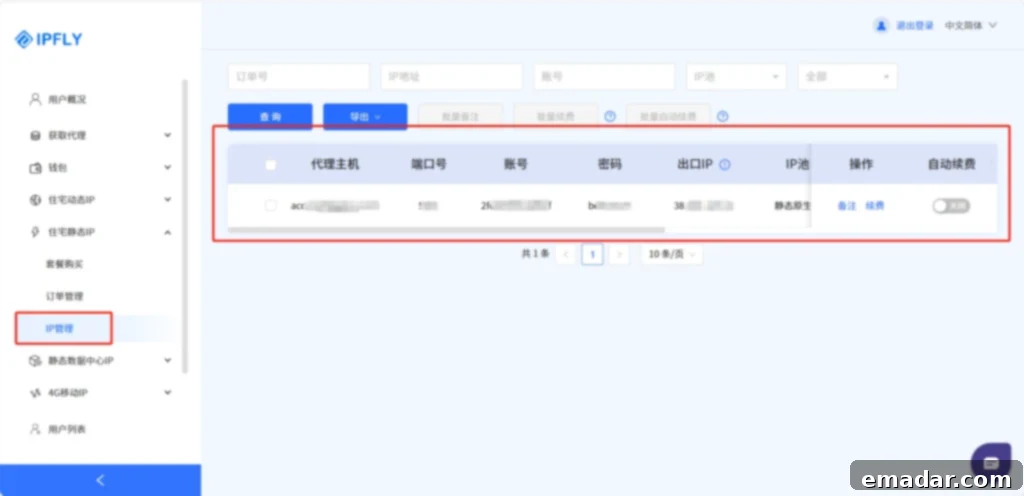Click the globe icon beside 住宅动态IP
Image resolution: width=1024 pixels, height=496 pixels.
click(x=35, y=200)
